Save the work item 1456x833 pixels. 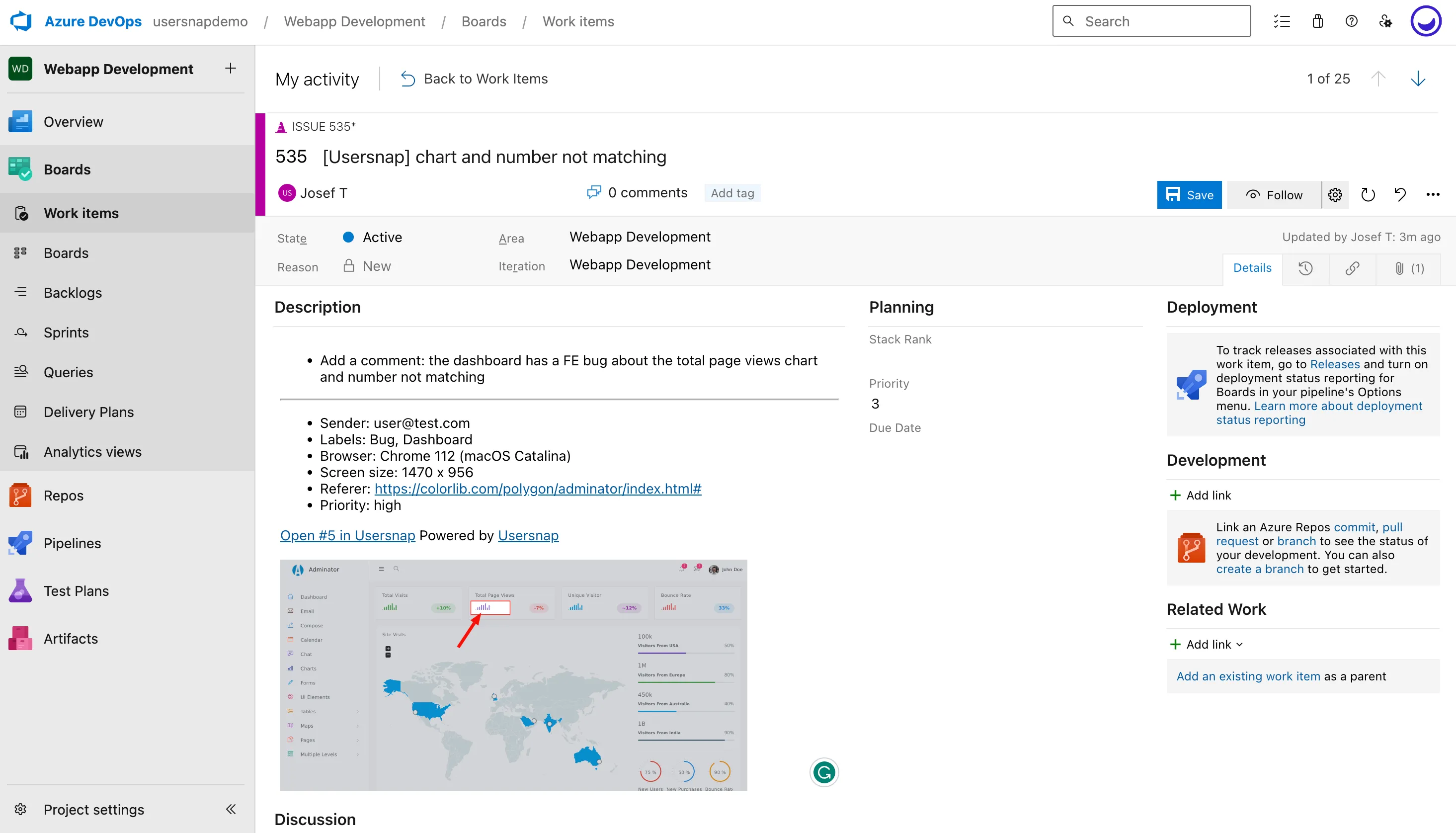[x=1189, y=194]
